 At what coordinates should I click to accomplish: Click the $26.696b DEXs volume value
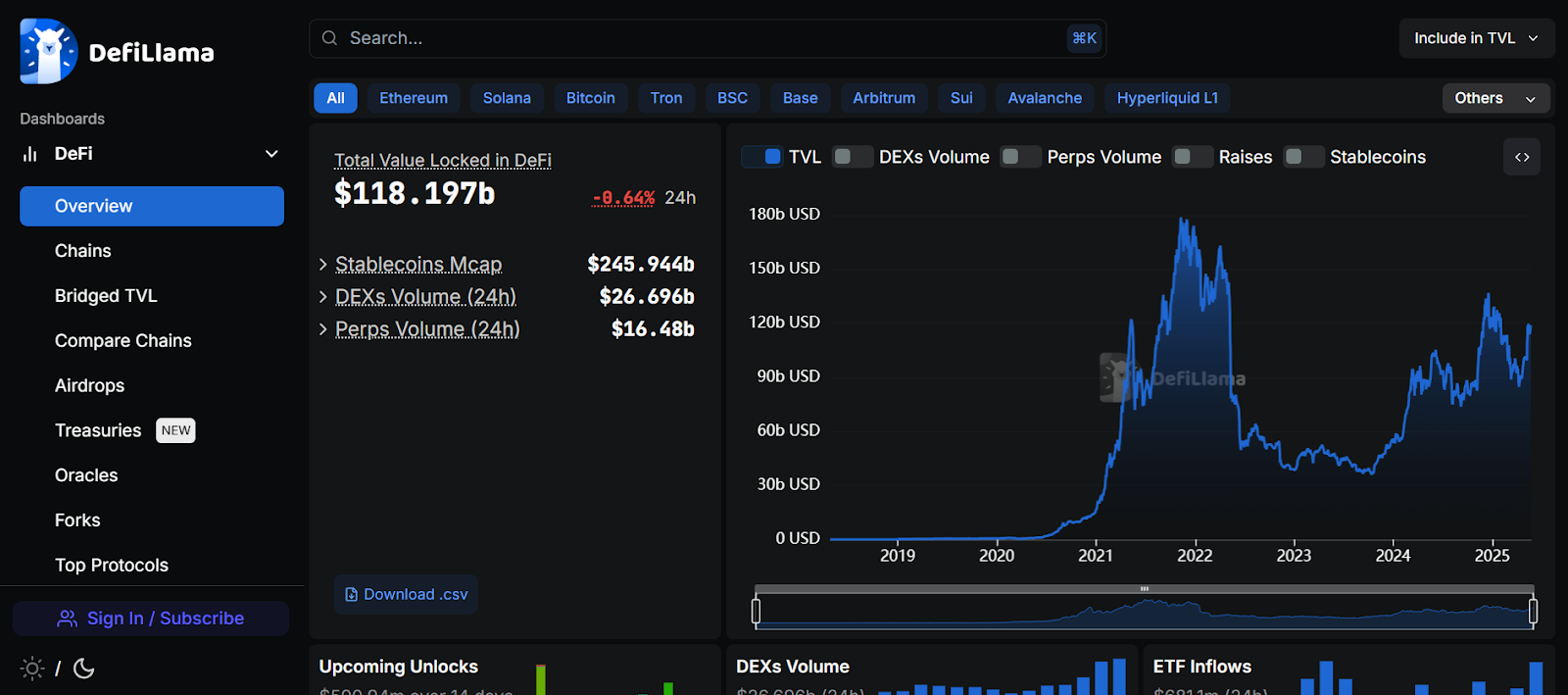click(647, 297)
